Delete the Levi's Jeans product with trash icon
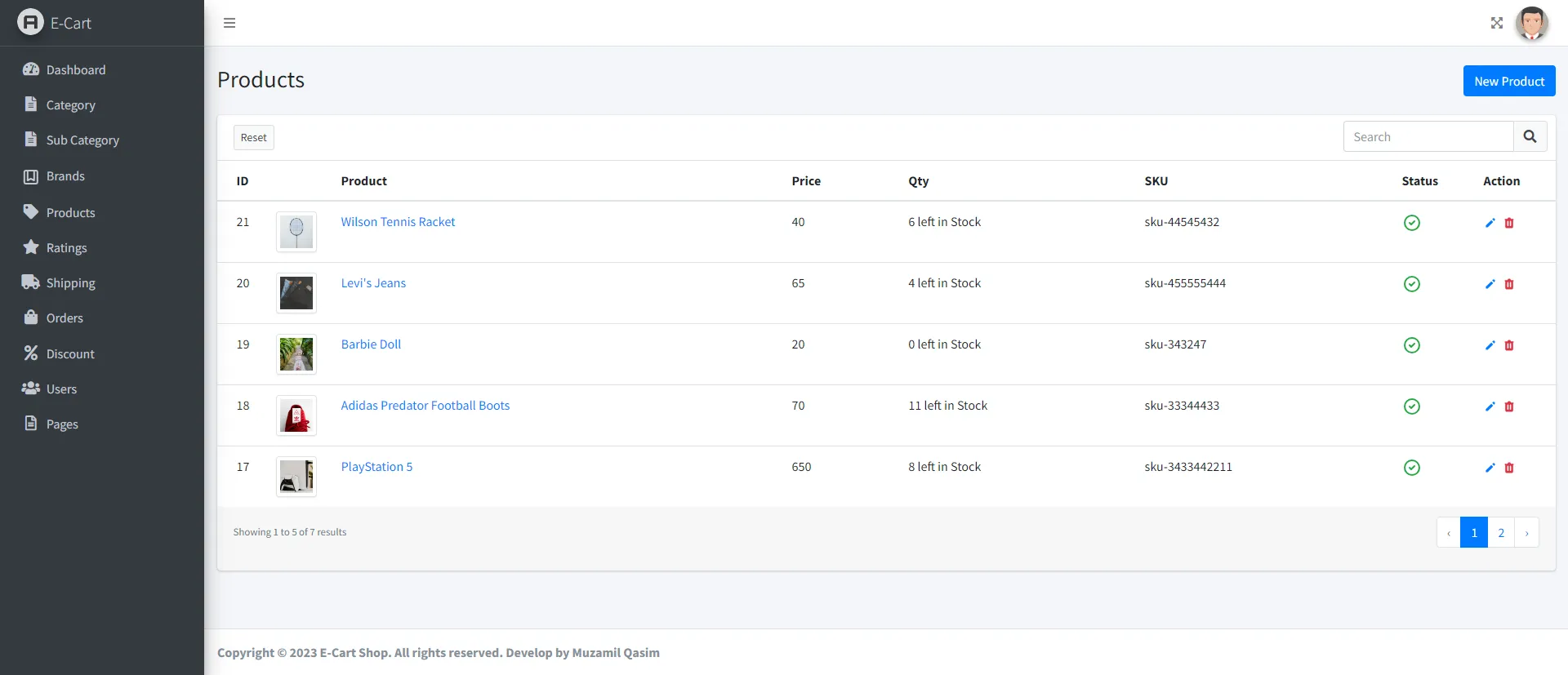Screen dimensions: 1568x675 pos(1509,284)
